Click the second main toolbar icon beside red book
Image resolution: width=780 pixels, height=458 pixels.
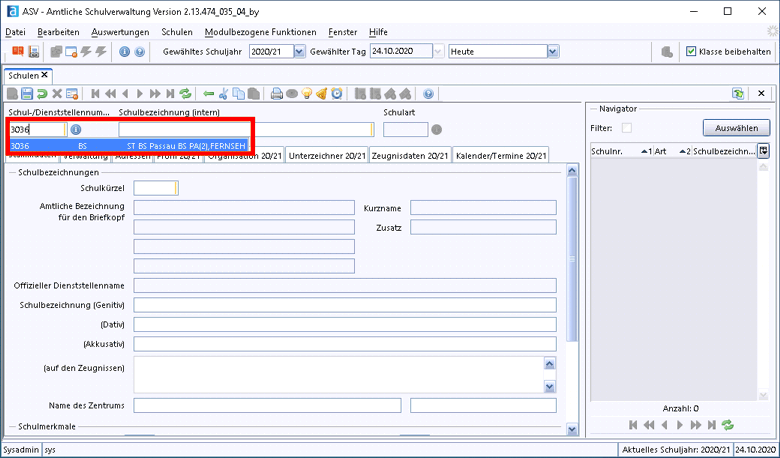pos(33,51)
